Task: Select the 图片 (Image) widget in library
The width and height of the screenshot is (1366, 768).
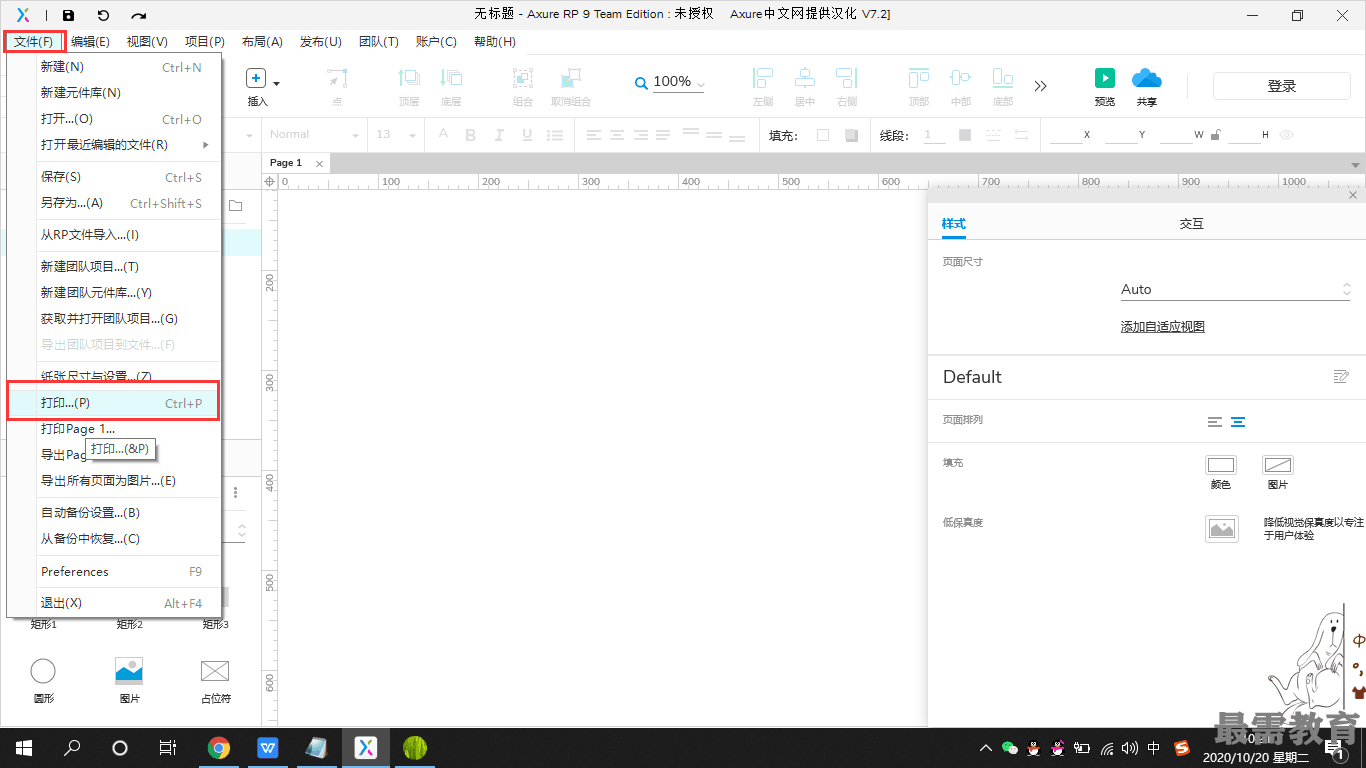Action: [129, 671]
